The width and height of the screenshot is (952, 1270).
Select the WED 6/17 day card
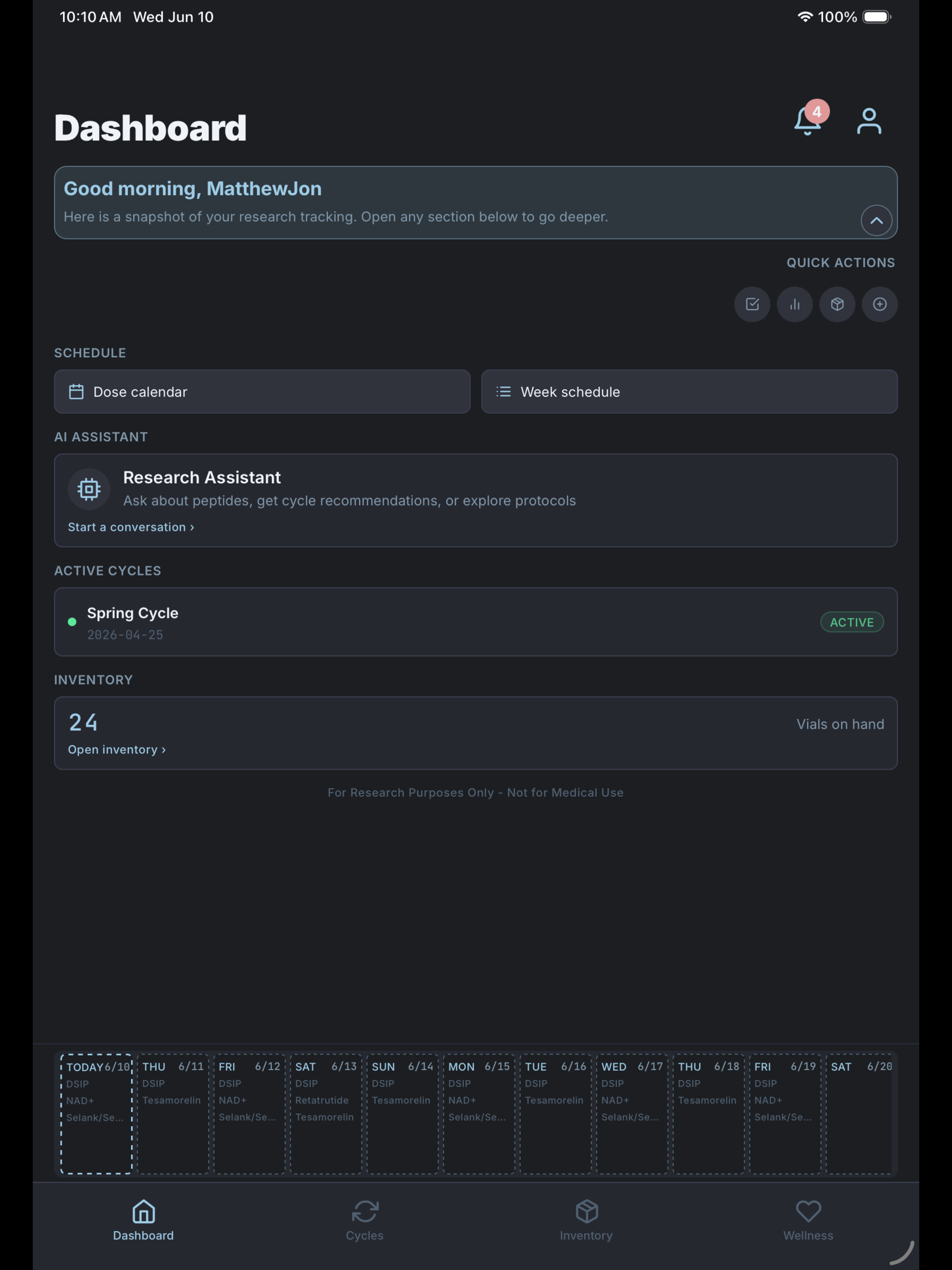[x=632, y=1113]
